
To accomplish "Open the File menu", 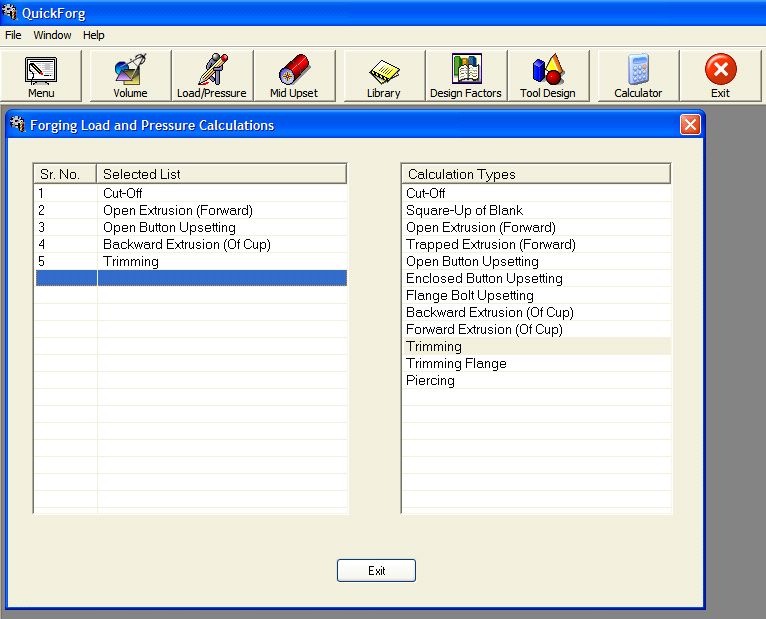I will (13, 35).
